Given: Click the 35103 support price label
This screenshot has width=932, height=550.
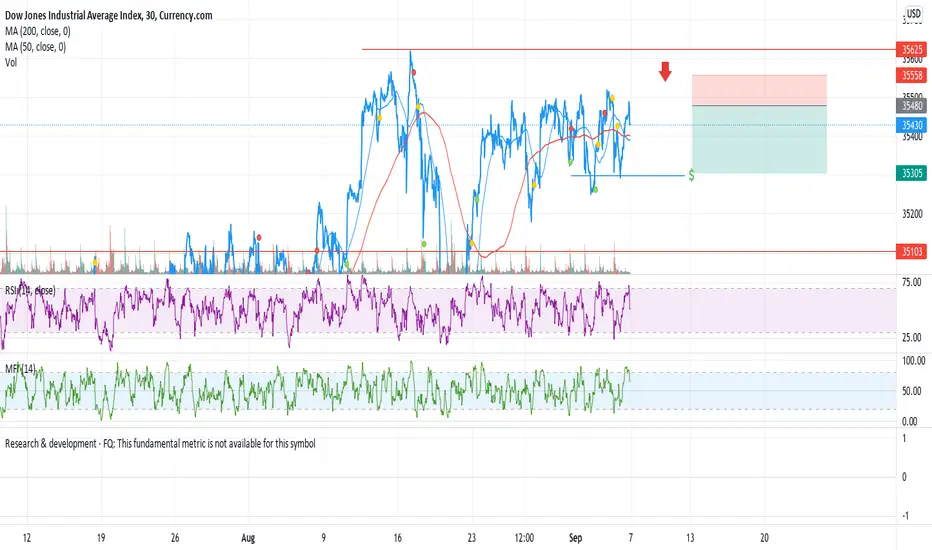Looking at the screenshot, I should (912, 252).
